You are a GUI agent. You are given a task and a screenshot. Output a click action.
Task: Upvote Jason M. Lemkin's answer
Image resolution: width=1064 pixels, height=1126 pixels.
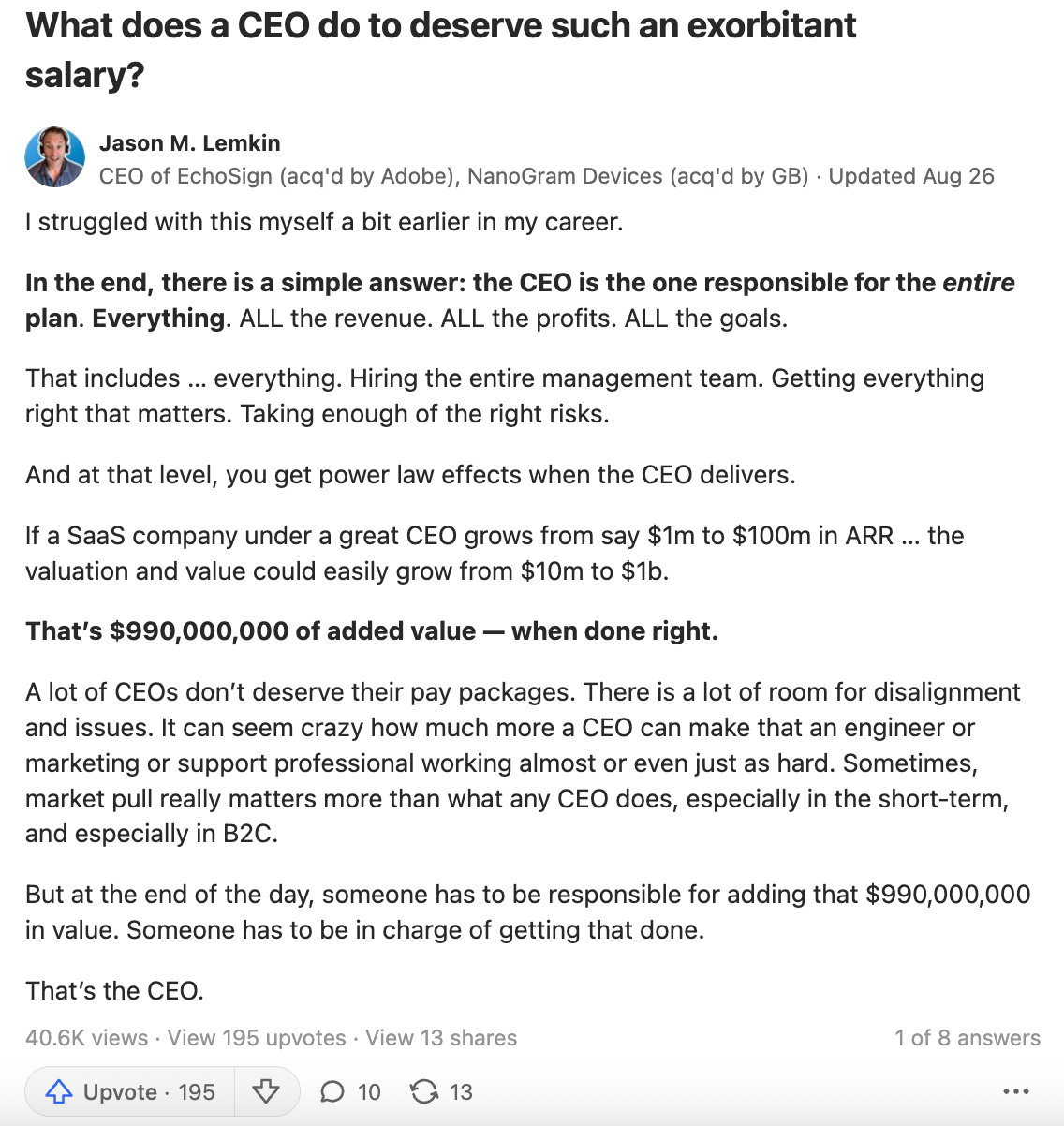(x=129, y=1091)
